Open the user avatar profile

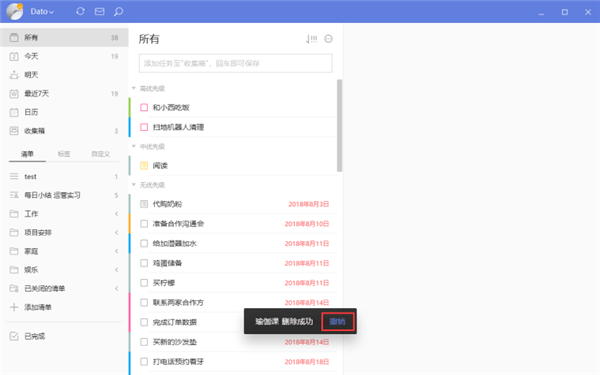(x=15, y=11)
